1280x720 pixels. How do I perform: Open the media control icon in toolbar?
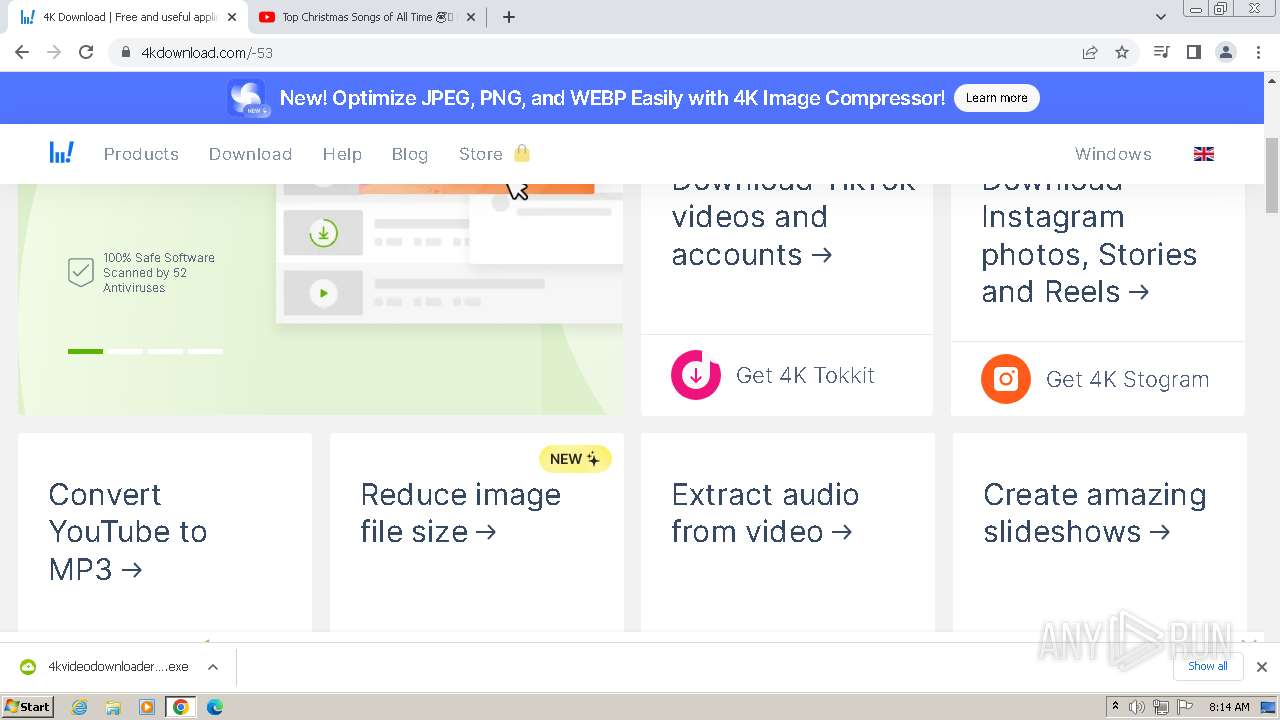tap(1161, 52)
